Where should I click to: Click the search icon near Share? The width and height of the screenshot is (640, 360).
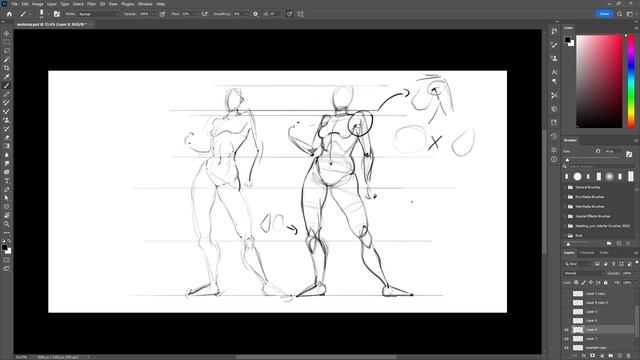point(620,14)
